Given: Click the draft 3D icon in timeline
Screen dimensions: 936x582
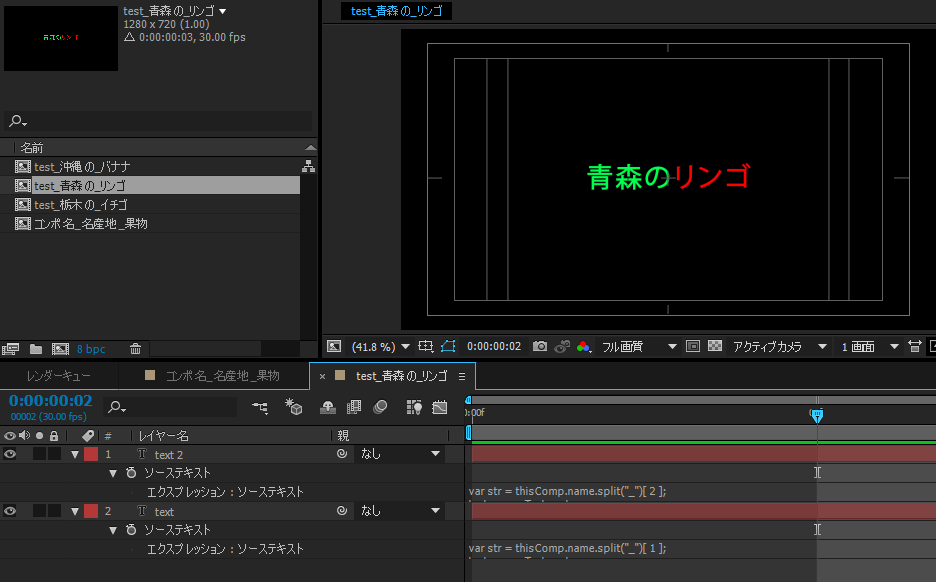Looking at the screenshot, I should tap(294, 407).
